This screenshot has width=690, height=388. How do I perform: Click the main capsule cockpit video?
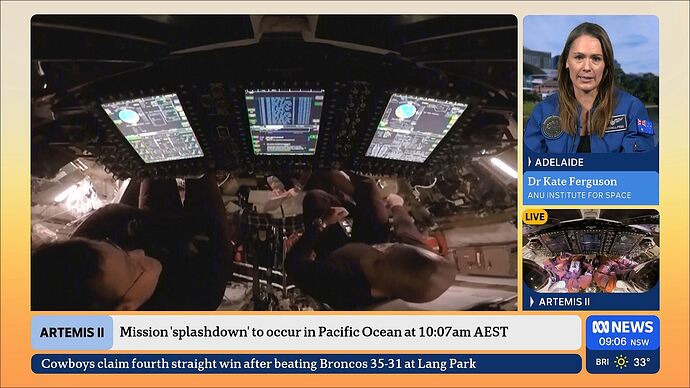[274, 163]
